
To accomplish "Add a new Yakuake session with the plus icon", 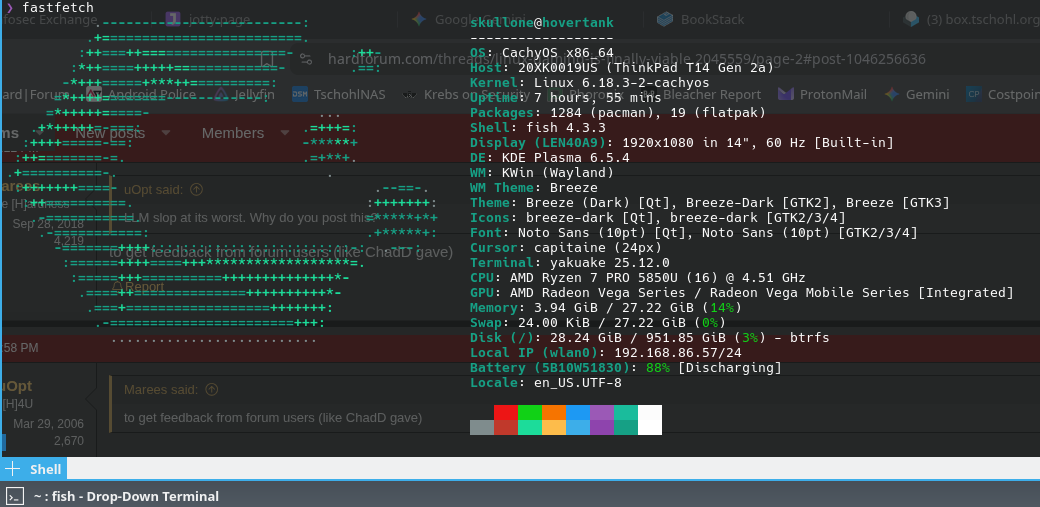I will [12, 469].
